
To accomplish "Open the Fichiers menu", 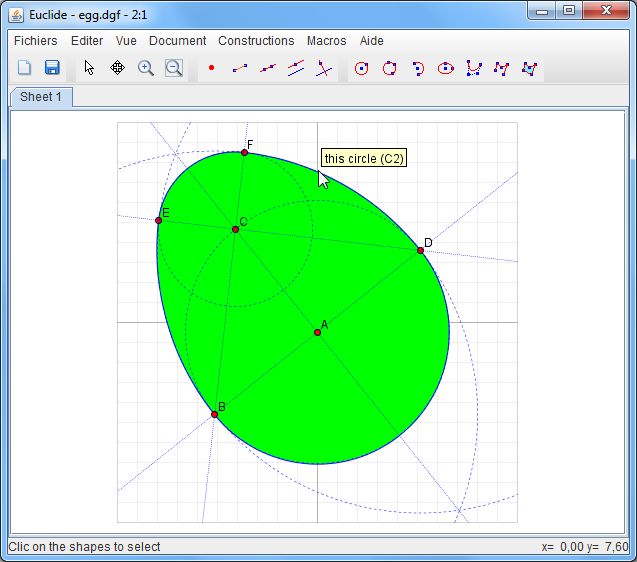I will point(36,41).
